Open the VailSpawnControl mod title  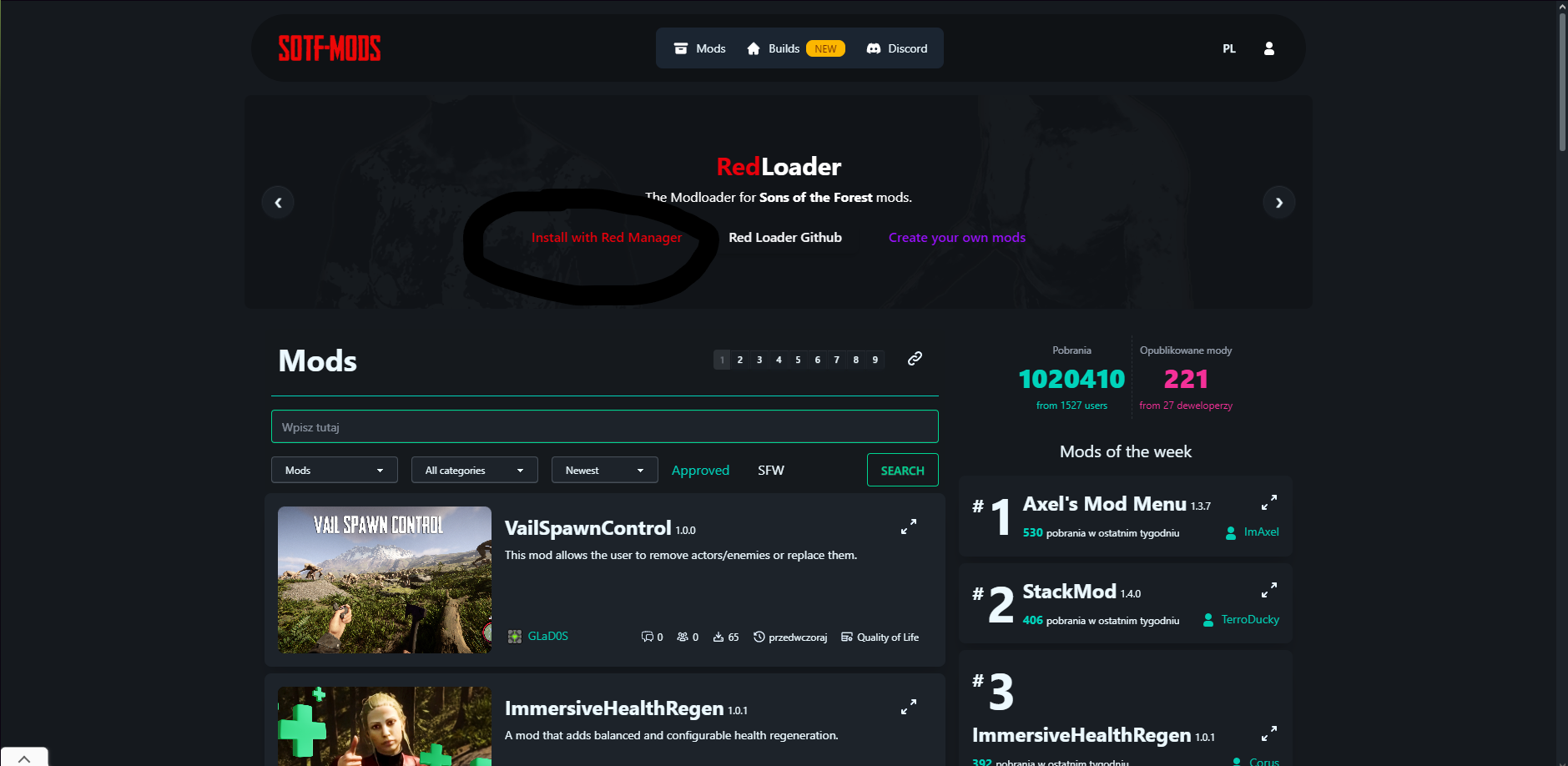point(587,527)
